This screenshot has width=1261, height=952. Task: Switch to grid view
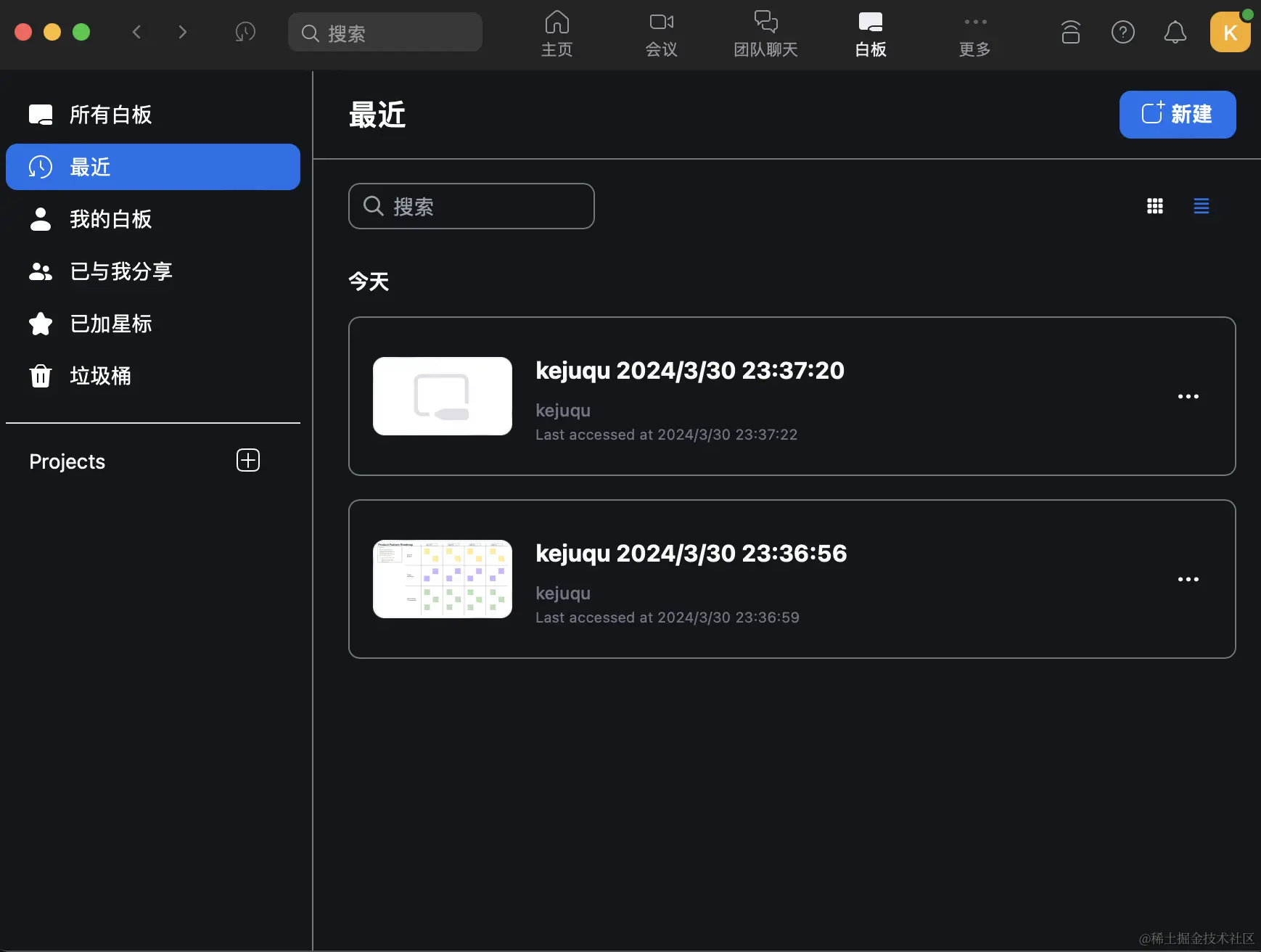click(x=1155, y=206)
